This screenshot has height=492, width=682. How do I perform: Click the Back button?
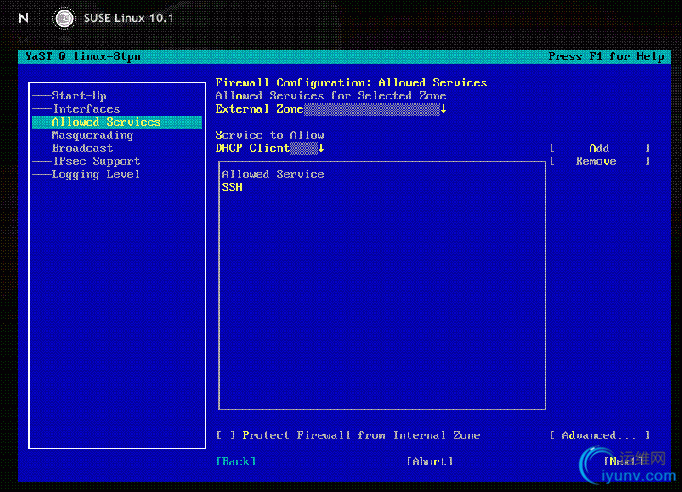pos(236,462)
